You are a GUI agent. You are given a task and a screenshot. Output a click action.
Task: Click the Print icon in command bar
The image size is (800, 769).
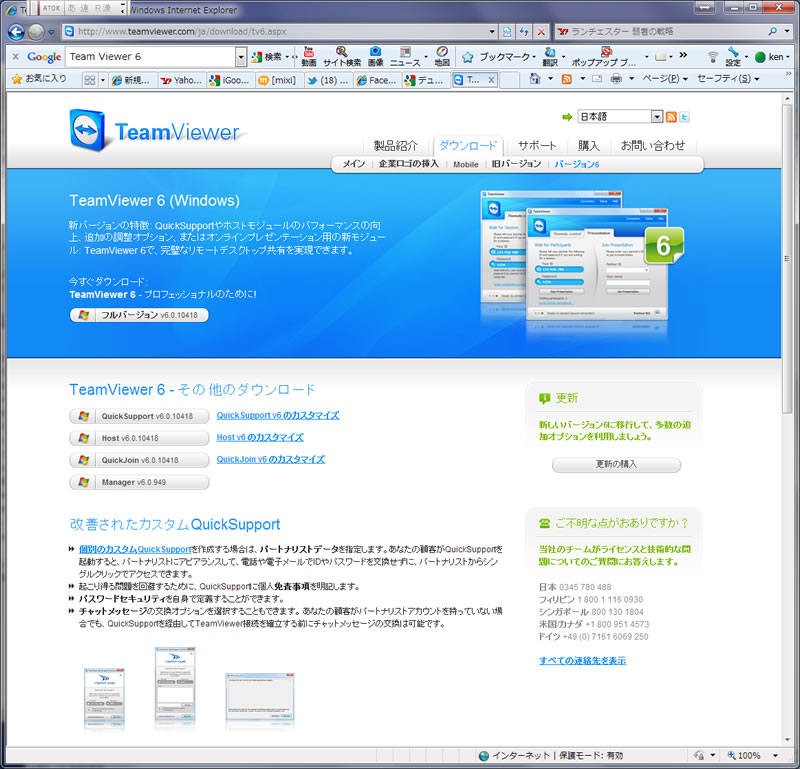(x=616, y=79)
